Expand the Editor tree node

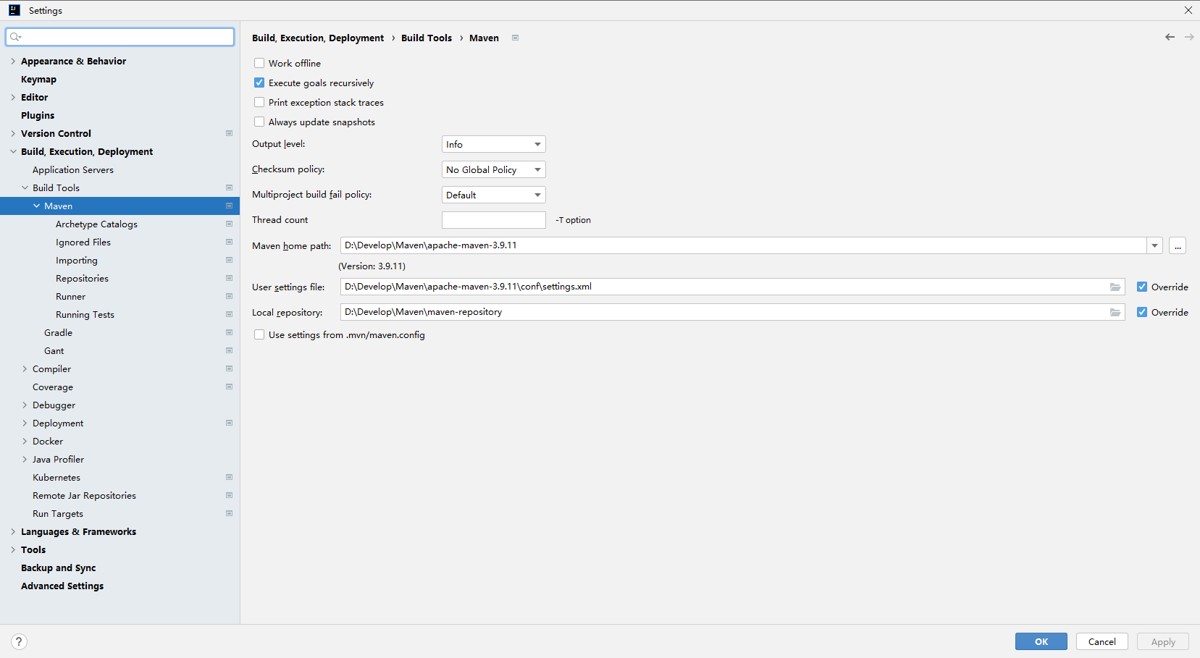tap(12, 97)
